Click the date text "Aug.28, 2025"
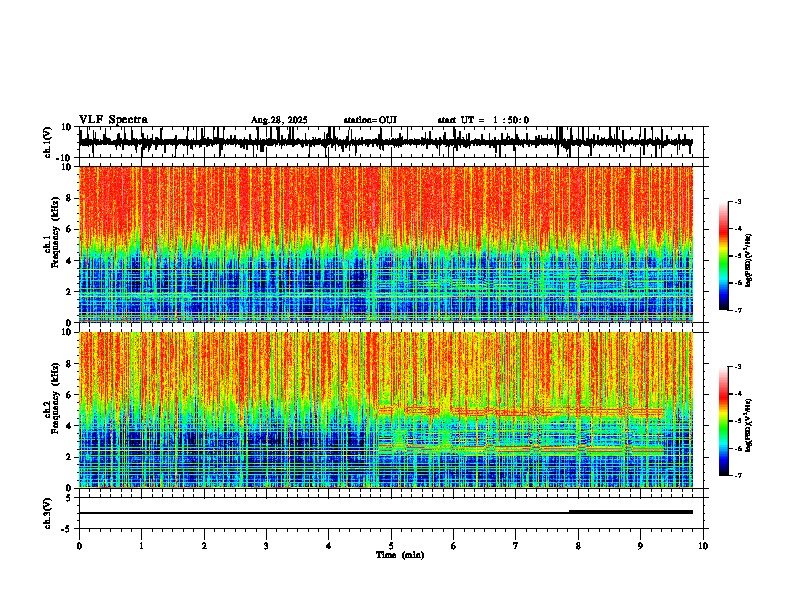Screen dimensions: 792x612 (279, 120)
